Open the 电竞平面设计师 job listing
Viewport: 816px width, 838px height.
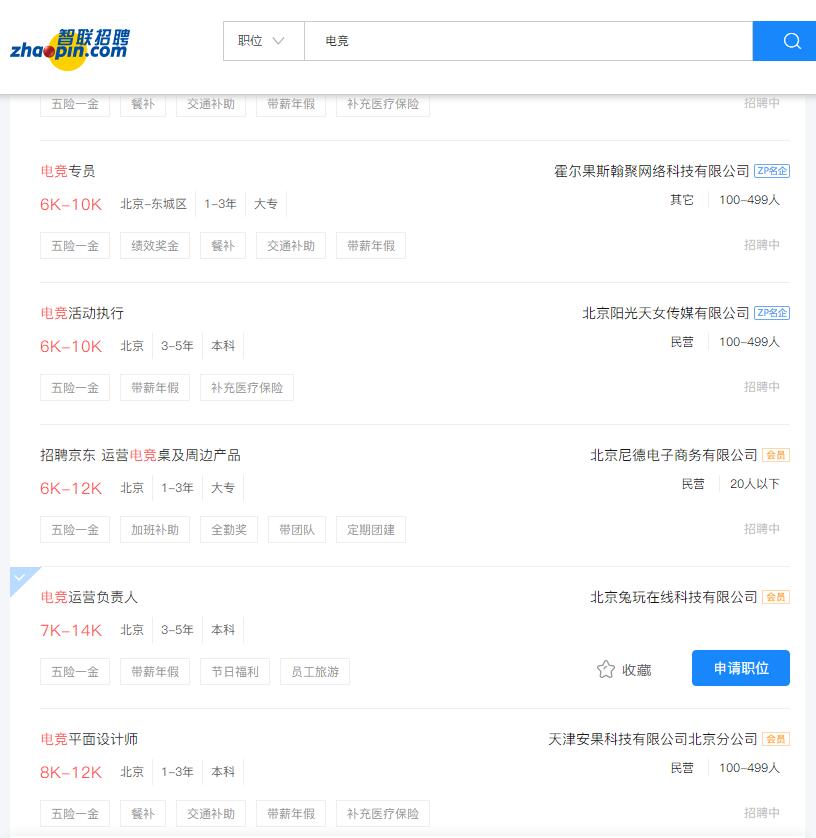point(89,739)
